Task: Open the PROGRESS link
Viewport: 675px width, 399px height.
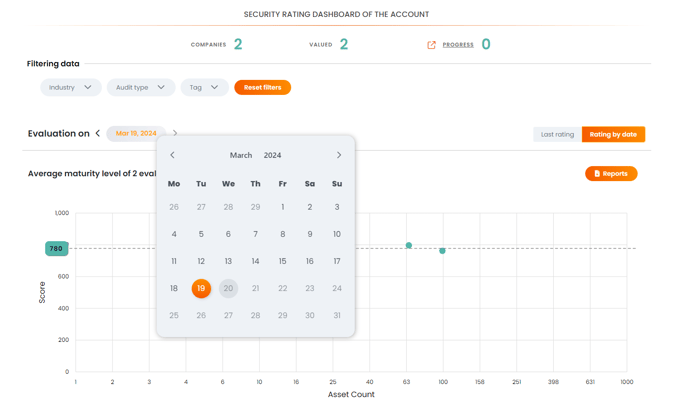Action: (x=458, y=45)
